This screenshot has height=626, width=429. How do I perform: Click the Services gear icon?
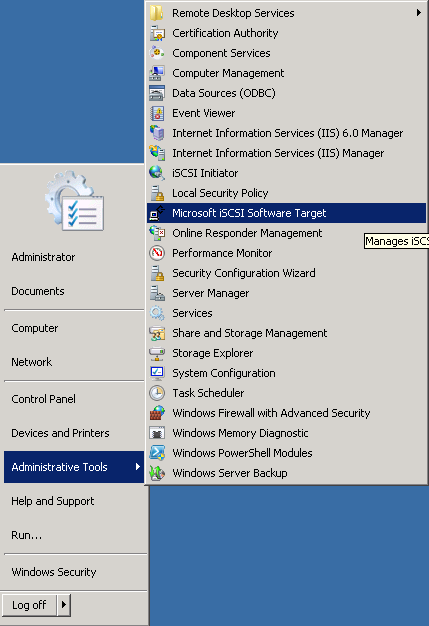point(157,313)
